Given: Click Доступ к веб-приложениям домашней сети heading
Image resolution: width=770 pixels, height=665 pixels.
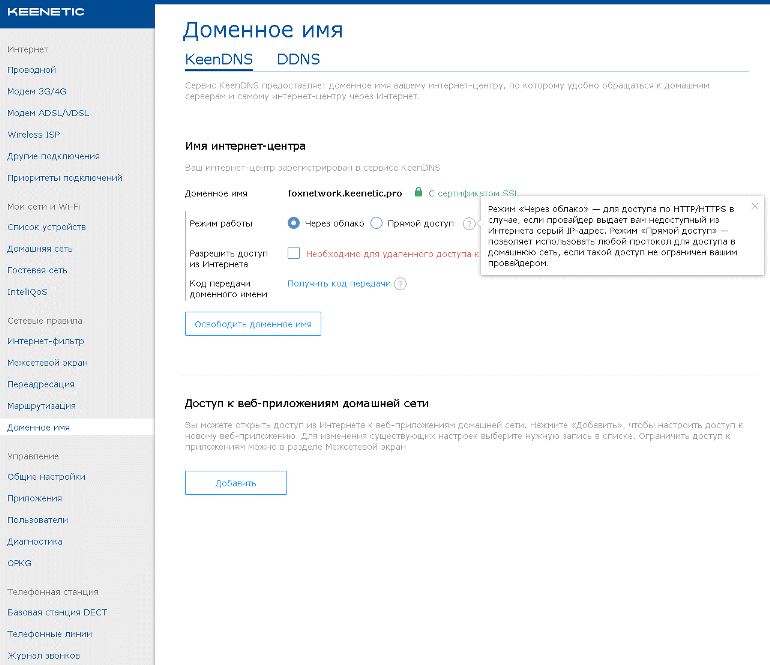Looking at the screenshot, I should point(306,404).
